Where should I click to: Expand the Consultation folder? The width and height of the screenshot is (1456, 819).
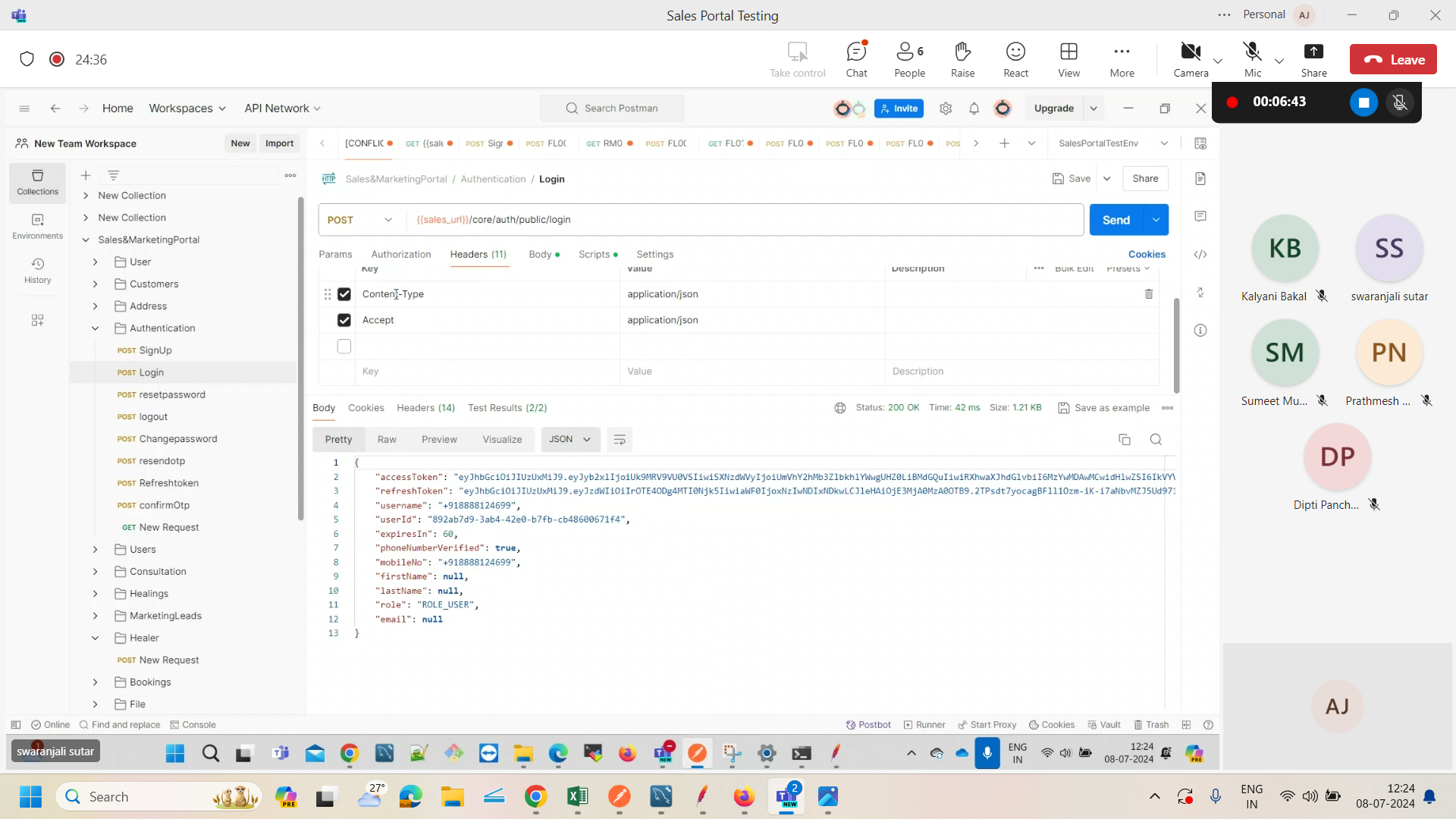pyautogui.click(x=96, y=572)
